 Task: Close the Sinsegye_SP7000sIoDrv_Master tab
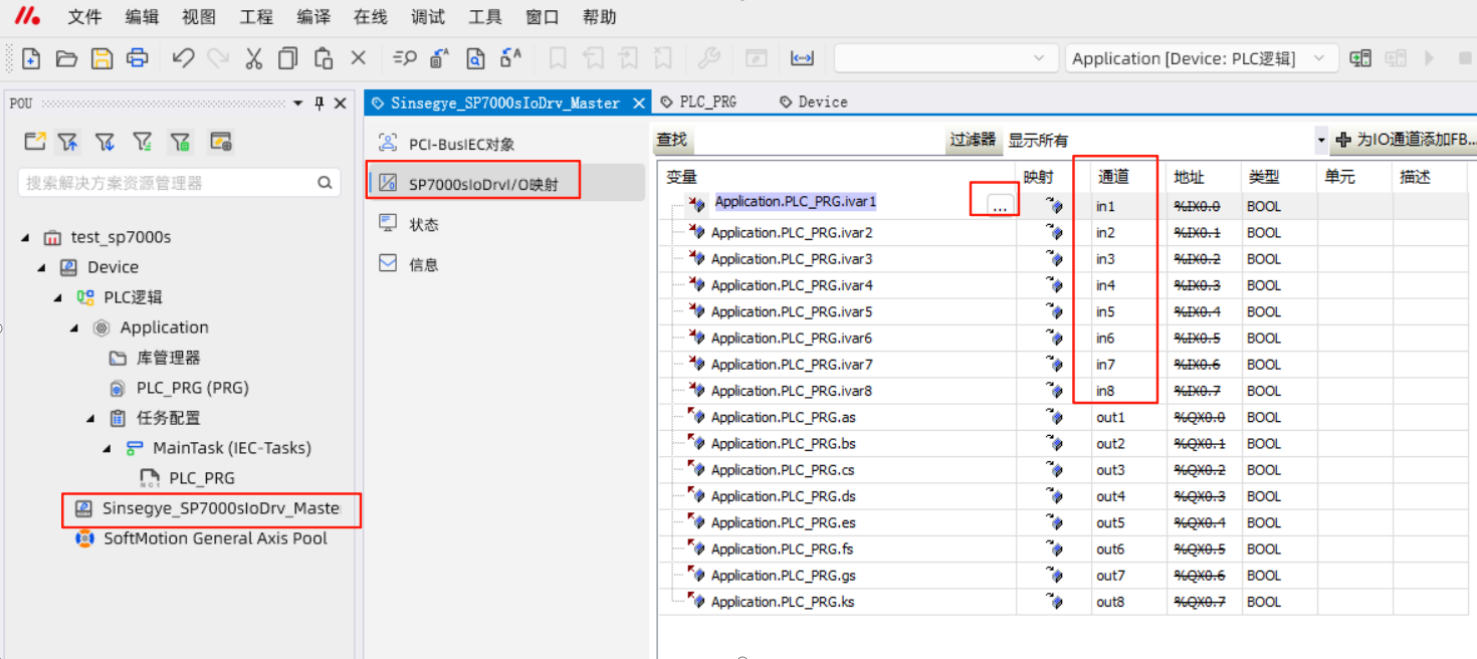click(x=639, y=103)
